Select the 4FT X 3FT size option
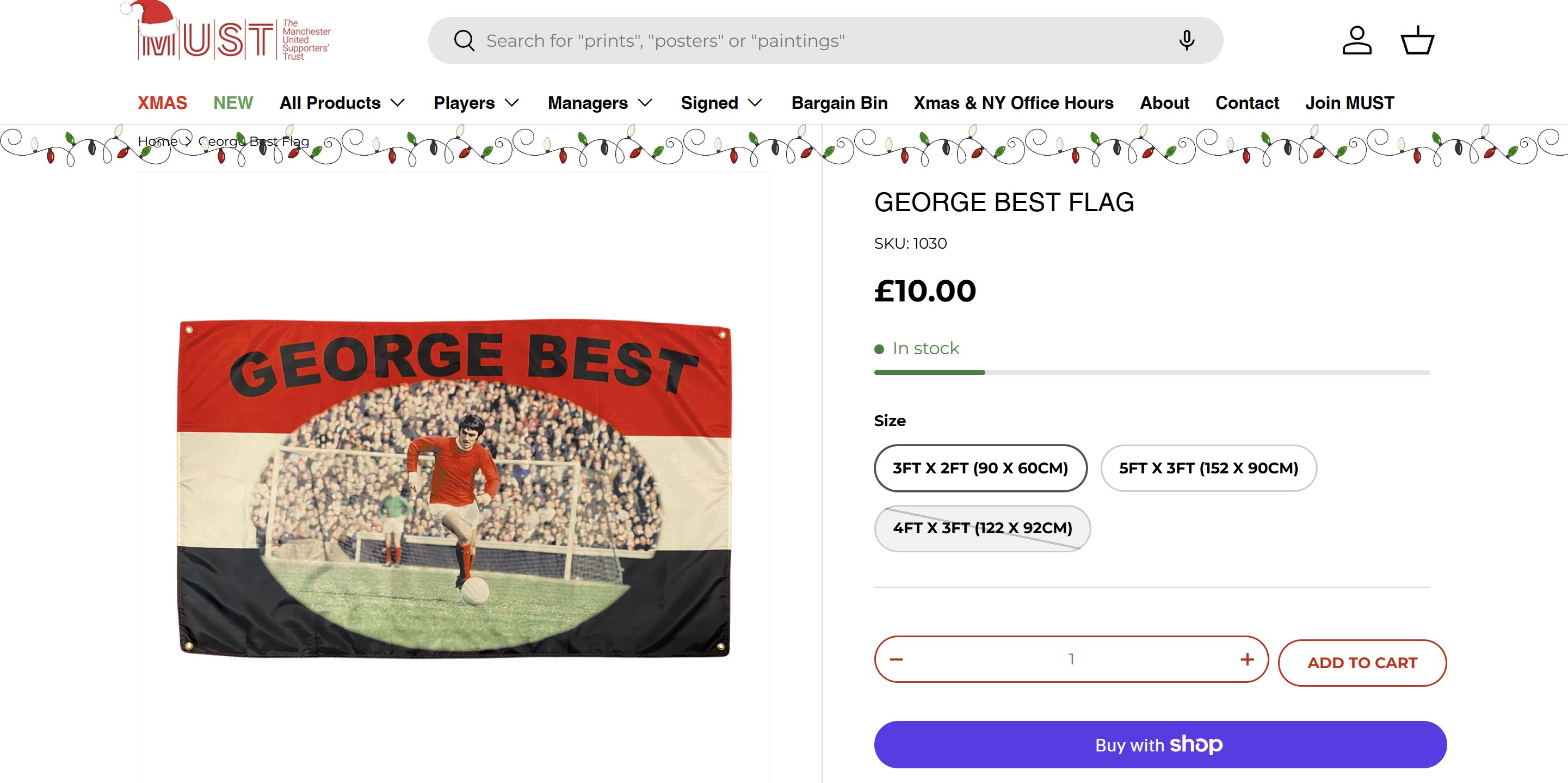The width and height of the screenshot is (1568, 783). pos(982,528)
